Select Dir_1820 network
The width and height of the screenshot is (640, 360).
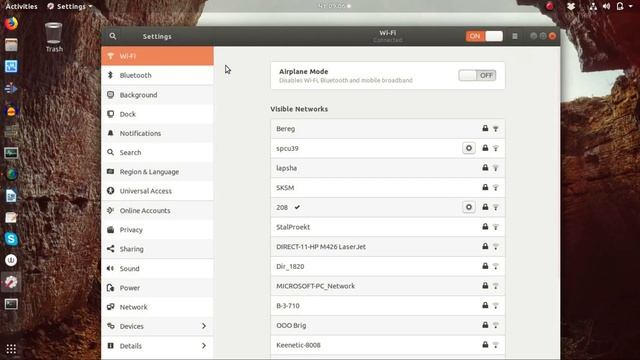click(x=387, y=266)
